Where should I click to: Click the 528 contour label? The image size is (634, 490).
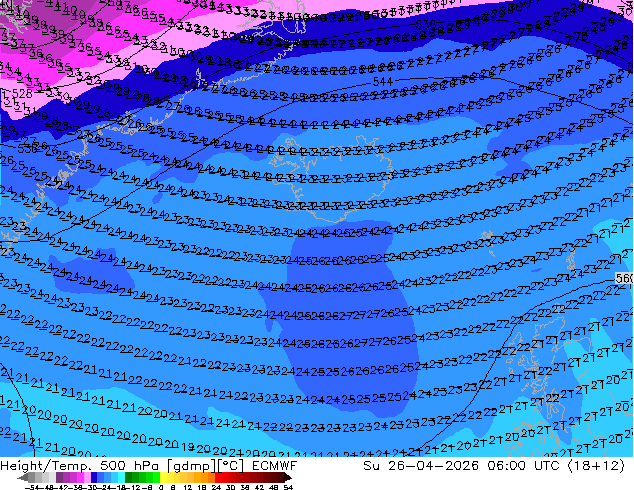click(x=21, y=94)
